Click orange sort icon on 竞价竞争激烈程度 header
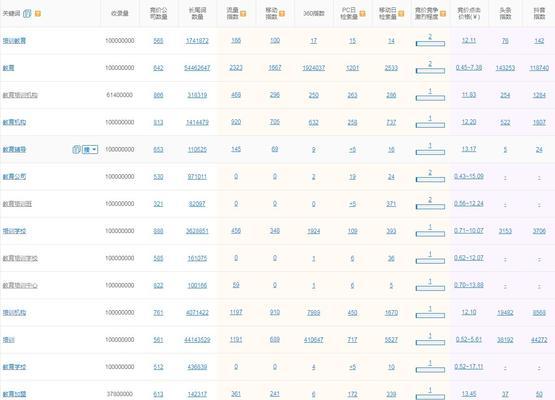This screenshot has height=400, width=555. tap(443, 14)
